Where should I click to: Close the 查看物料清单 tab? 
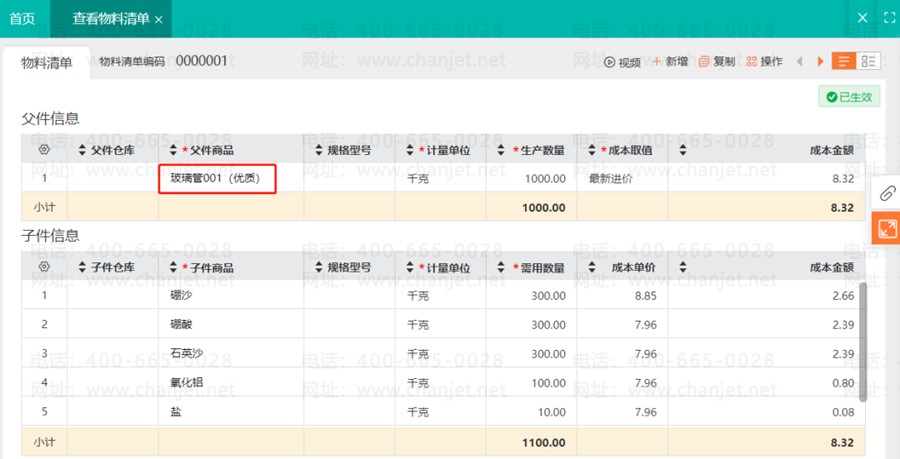(159, 20)
